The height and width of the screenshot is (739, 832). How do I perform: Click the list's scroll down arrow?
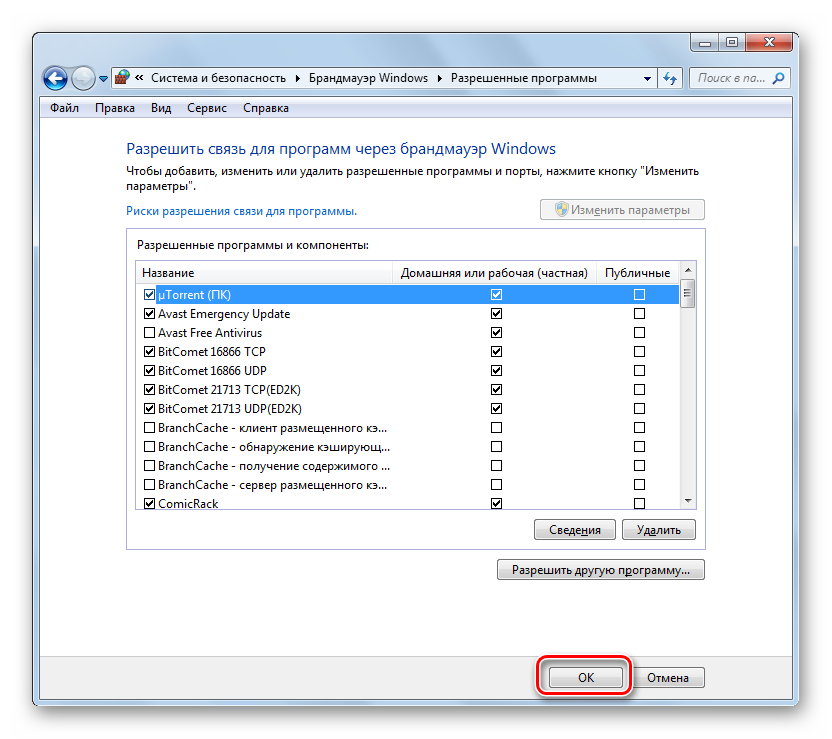[x=688, y=500]
